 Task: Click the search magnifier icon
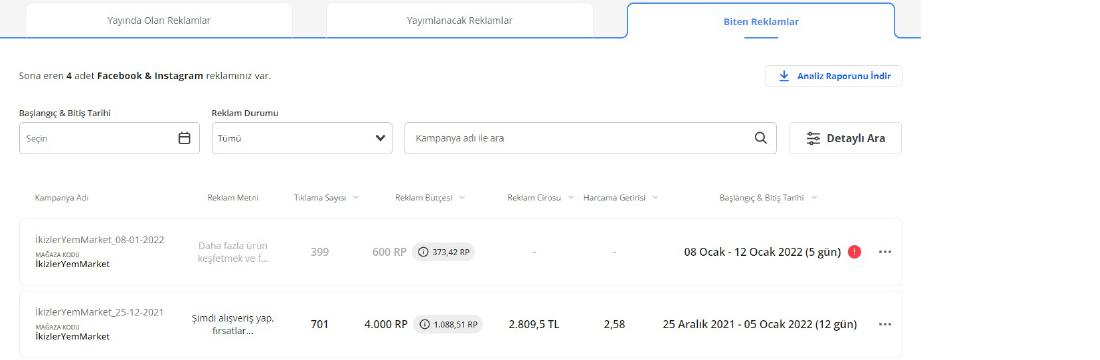point(760,138)
